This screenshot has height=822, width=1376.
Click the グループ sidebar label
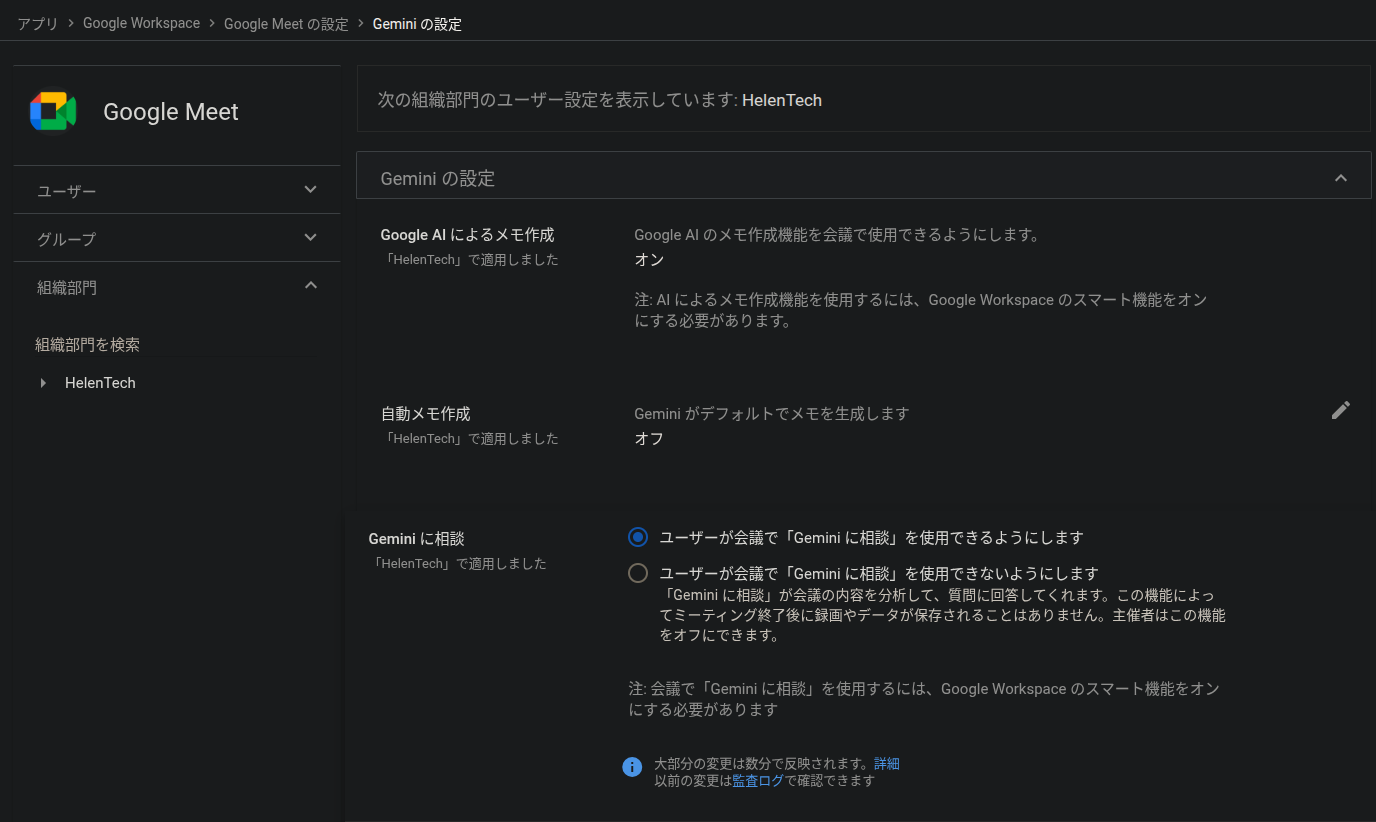(x=67, y=238)
